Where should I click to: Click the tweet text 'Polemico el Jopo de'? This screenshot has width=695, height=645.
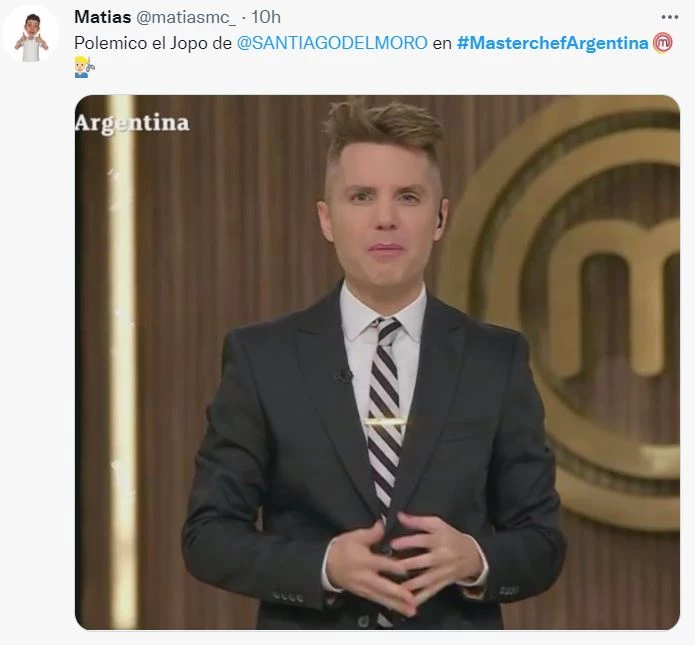pos(153,43)
